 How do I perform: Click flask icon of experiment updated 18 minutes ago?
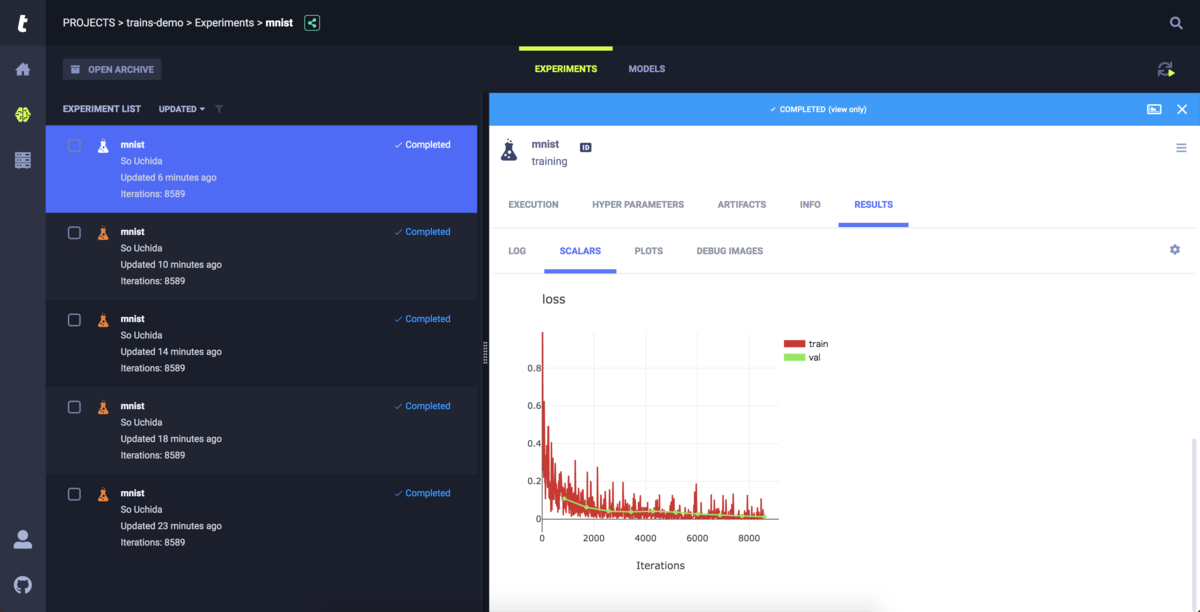click(x=103, y=407)
